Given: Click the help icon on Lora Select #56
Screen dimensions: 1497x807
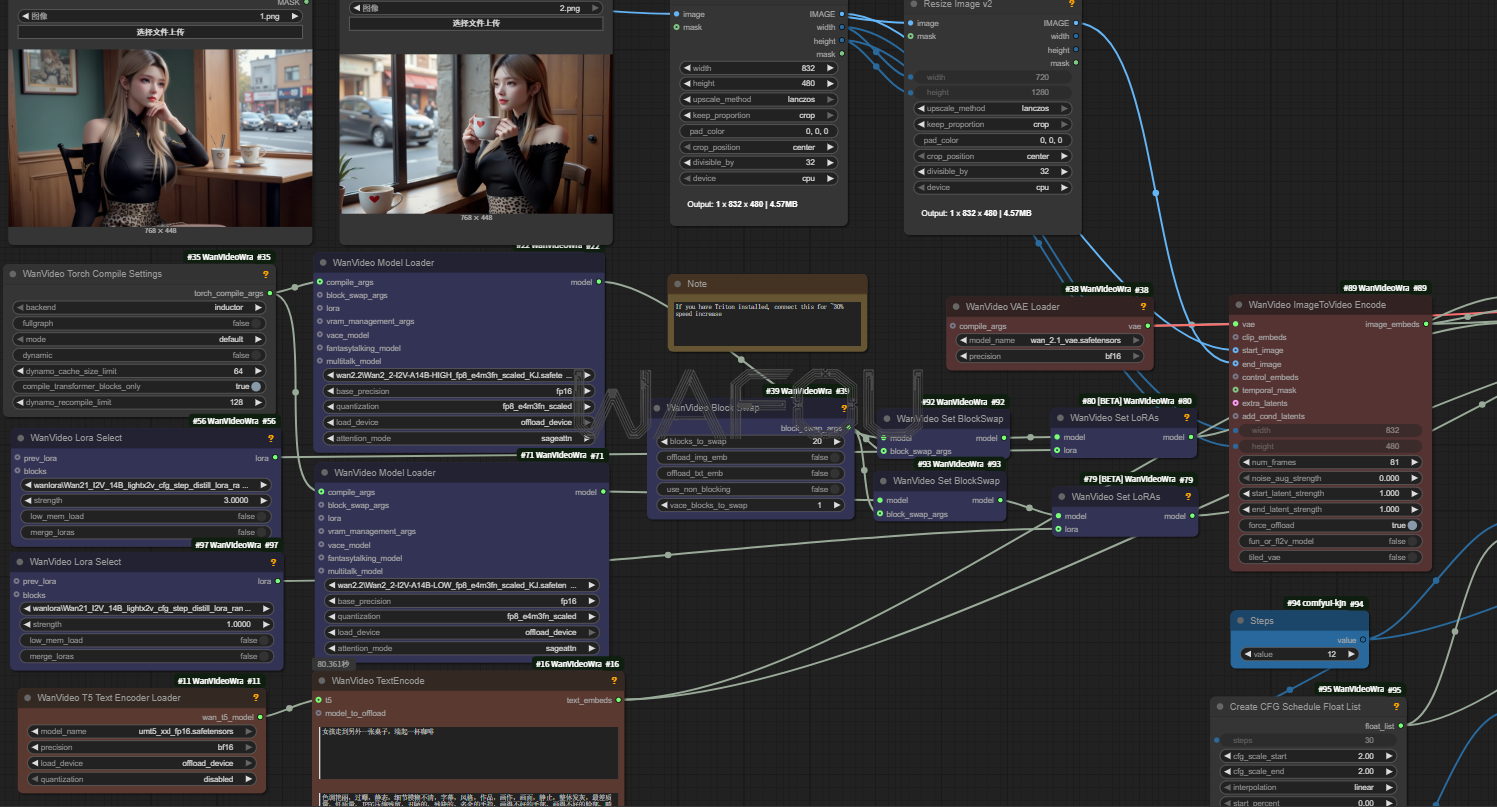Looking at the screenshot, I should 270,438.
